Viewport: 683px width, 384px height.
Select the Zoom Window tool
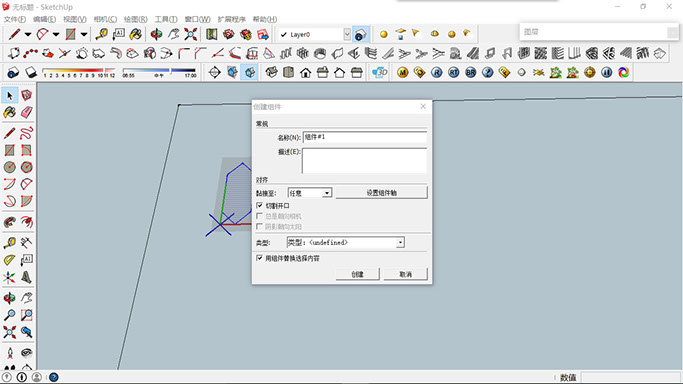(27, 315)
